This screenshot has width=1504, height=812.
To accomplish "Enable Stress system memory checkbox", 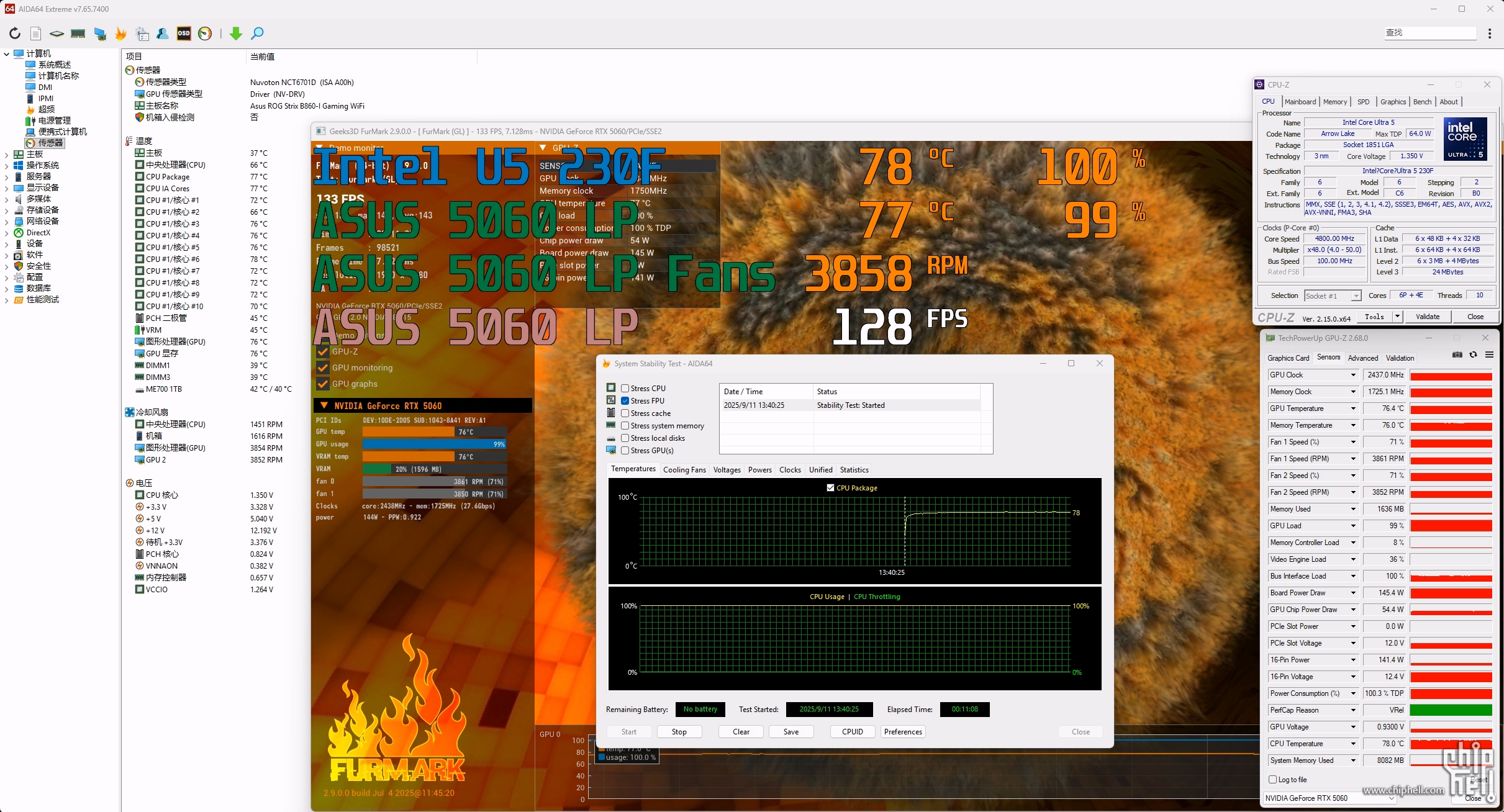I will point(625,426).
